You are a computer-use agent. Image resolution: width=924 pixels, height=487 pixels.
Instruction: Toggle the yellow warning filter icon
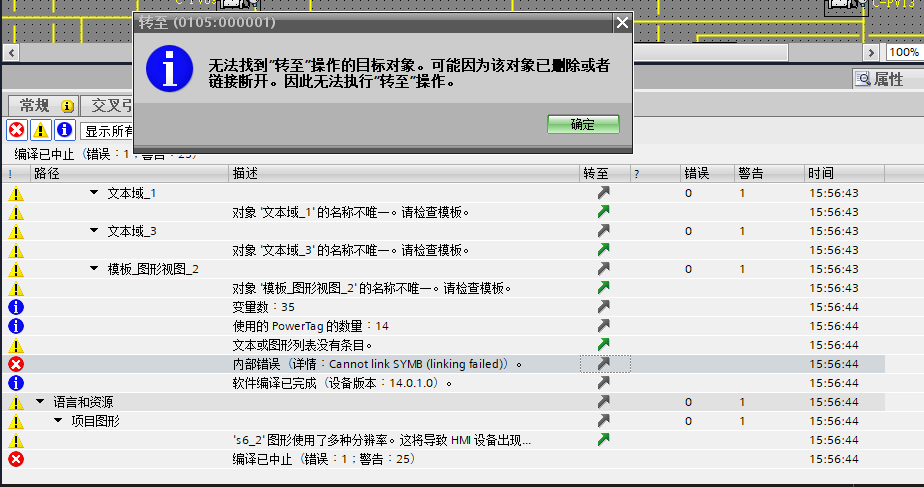pyautogui.click(x=40, y=130)
